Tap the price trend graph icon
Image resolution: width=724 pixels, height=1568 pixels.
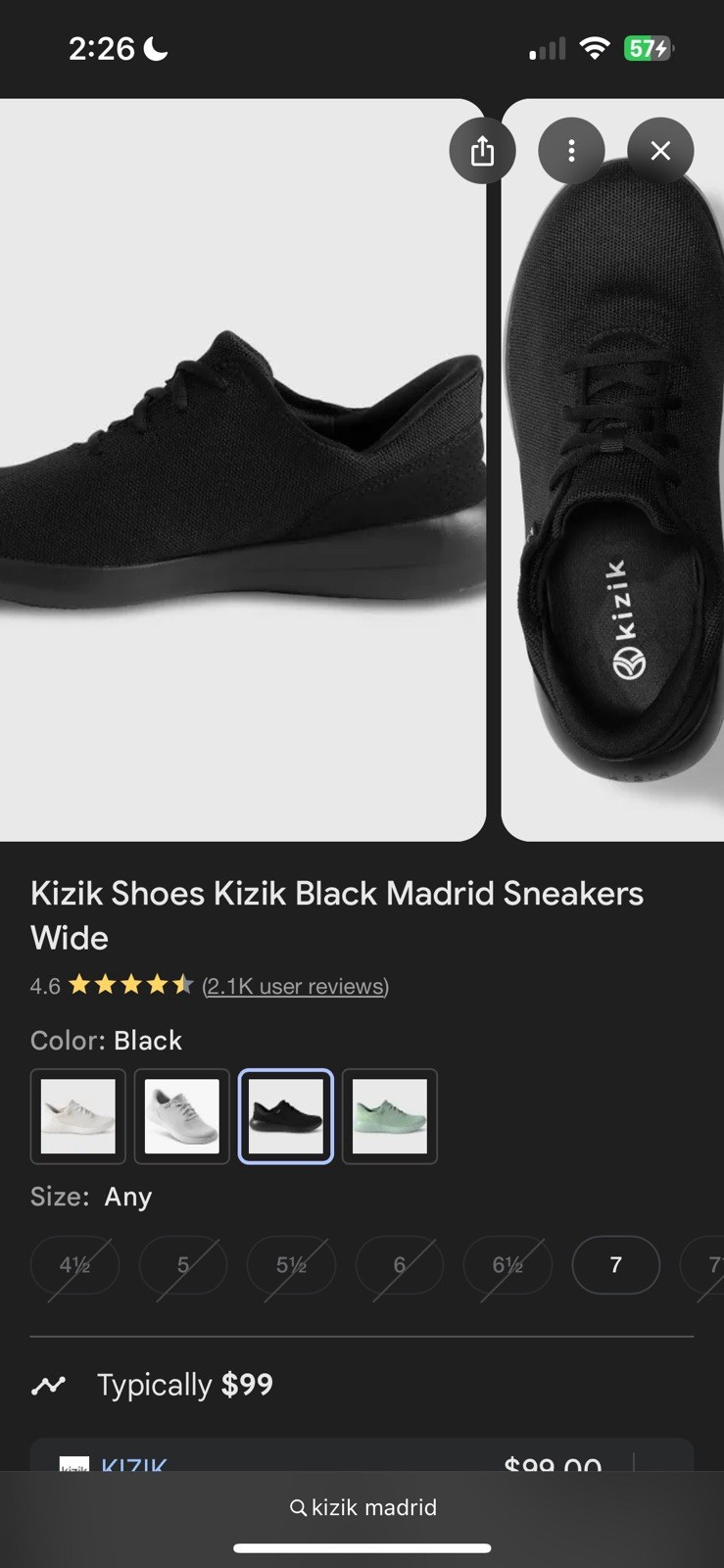coord(48,1385)
